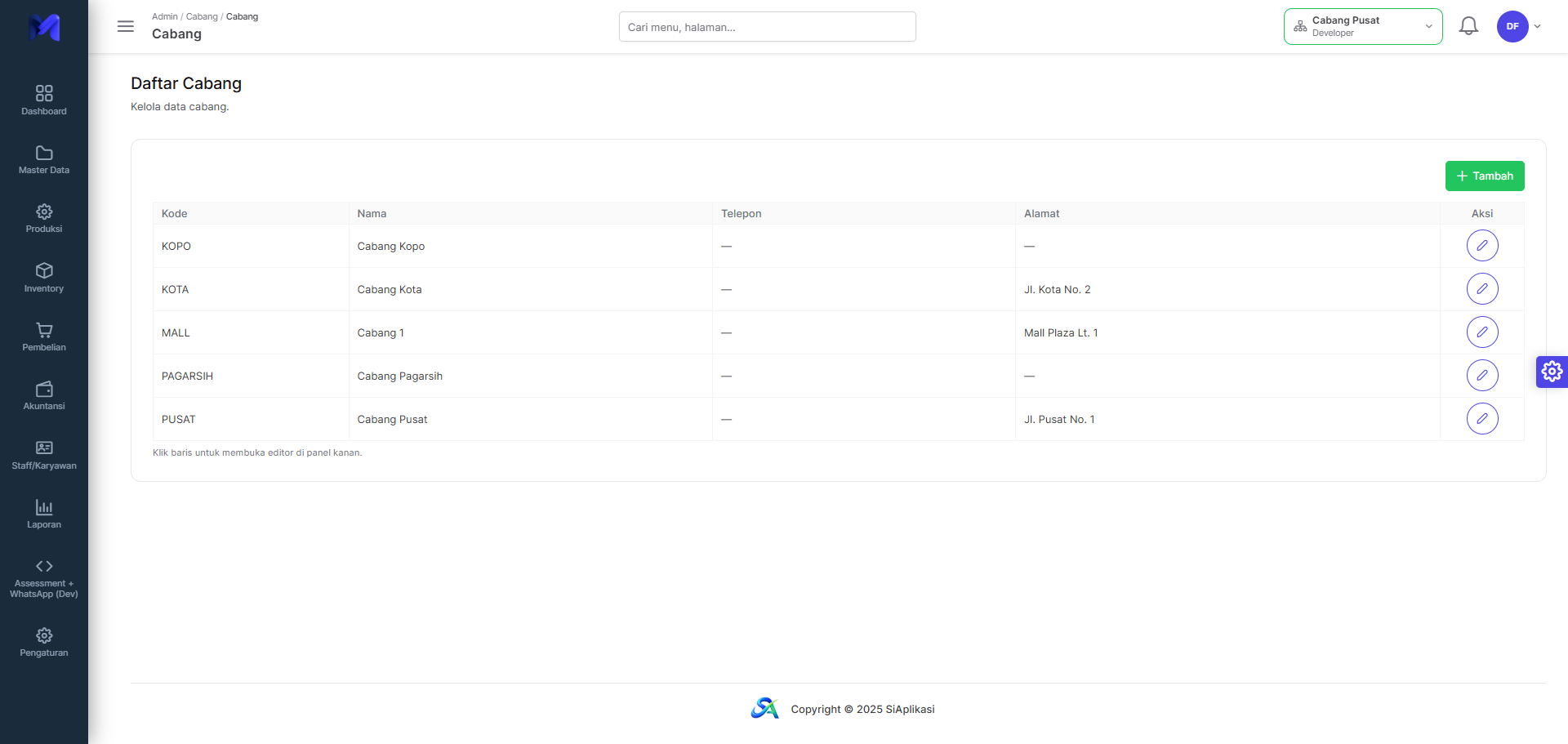Click the Cabang 1 name cell
The width and height of the screenshot is (1568, 744).
pyautogui.click(x=531, y=332)
